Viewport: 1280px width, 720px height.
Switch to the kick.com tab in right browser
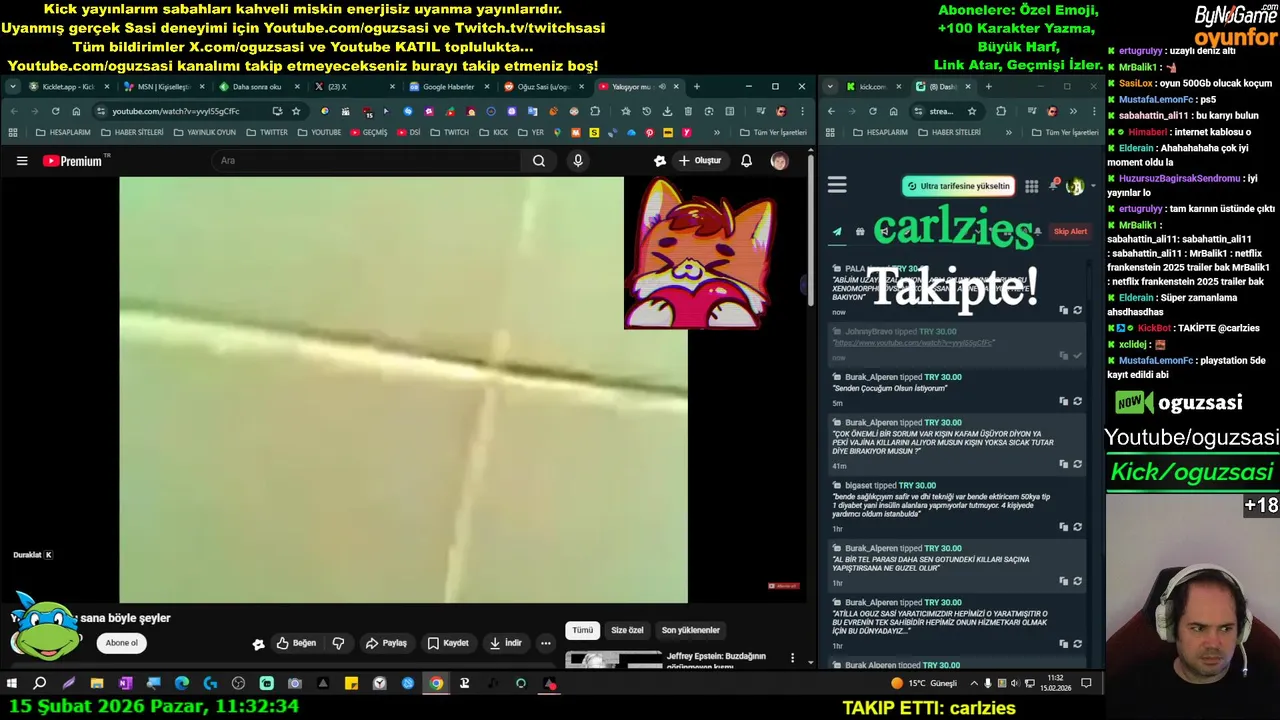(x=874, y=87)
